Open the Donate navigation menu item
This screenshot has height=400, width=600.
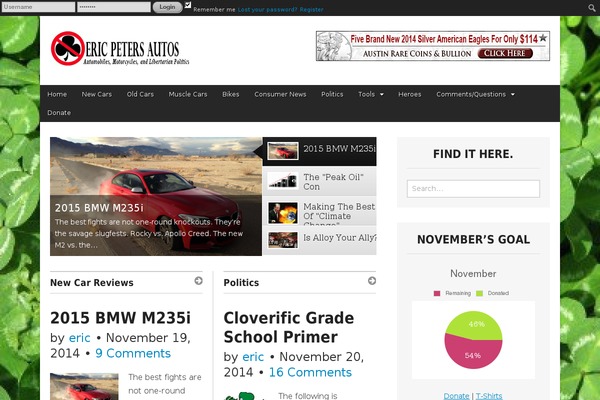pos(59,113)
